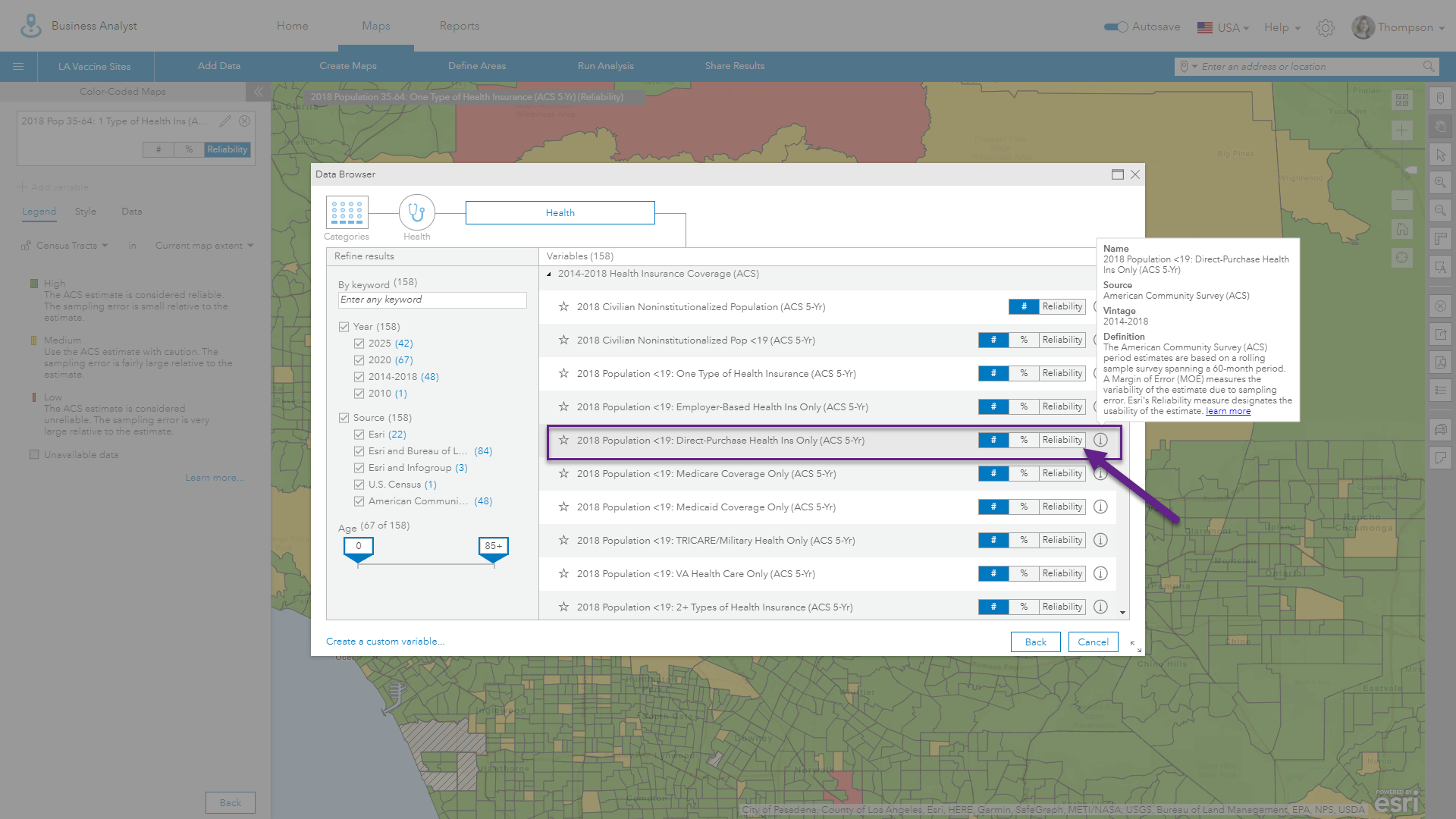Uncheck the Esri and Infogroup source checkbox

click(359, 468)
